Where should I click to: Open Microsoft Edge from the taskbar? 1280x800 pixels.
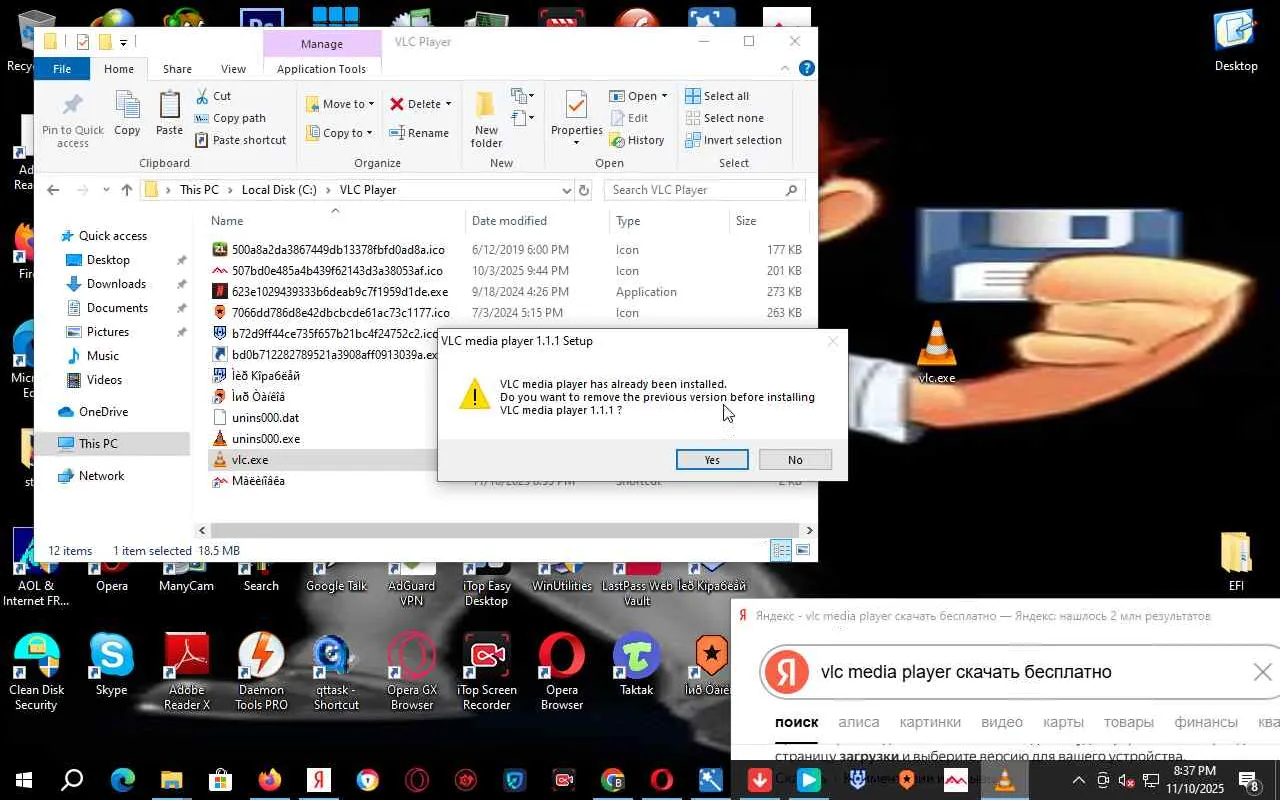[122, 780]
